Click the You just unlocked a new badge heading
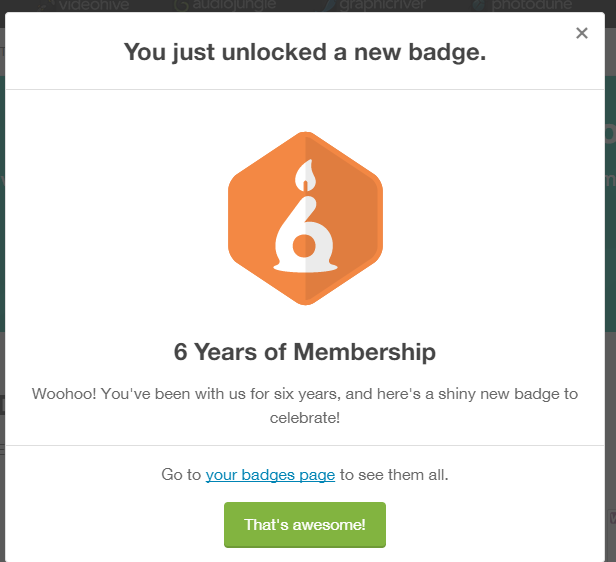 pyautogui.click(x=304, y=52)
